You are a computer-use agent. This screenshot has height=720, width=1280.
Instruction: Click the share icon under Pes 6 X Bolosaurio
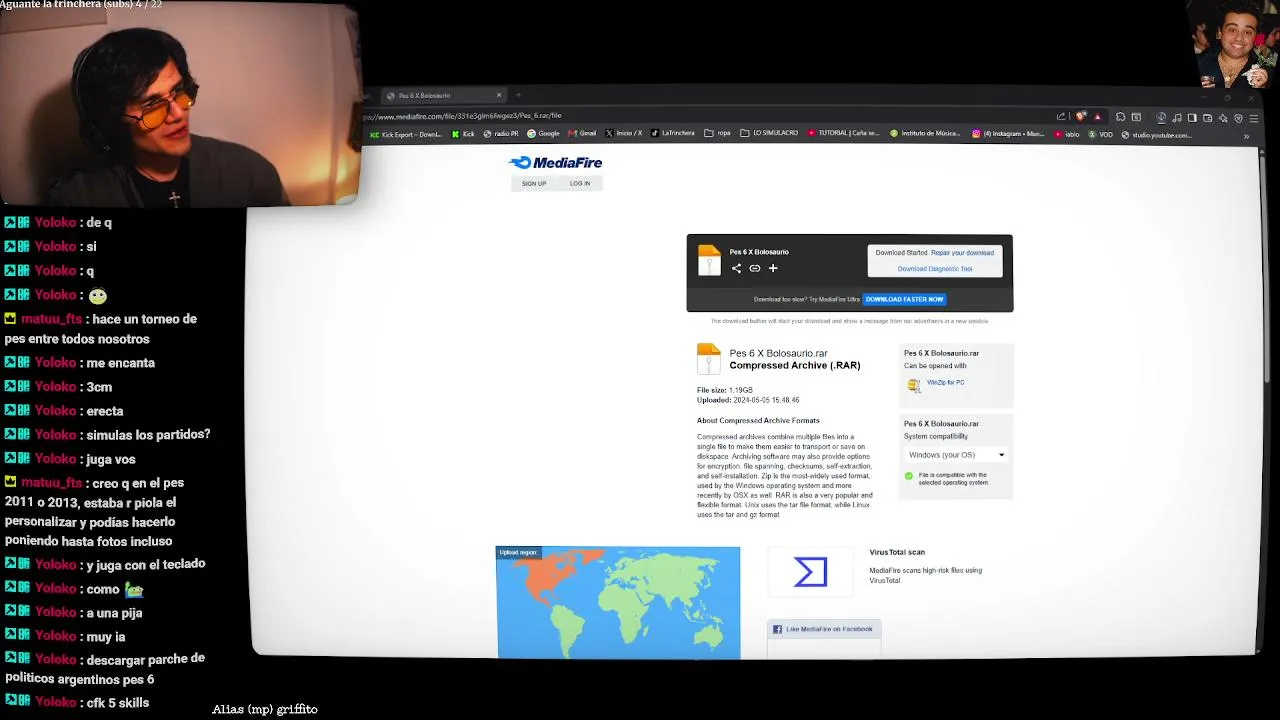[x=736, y=268]
